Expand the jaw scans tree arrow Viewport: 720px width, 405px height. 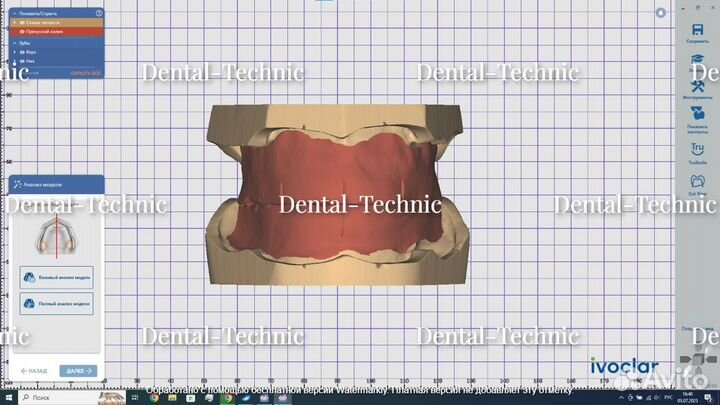(13, 22)
